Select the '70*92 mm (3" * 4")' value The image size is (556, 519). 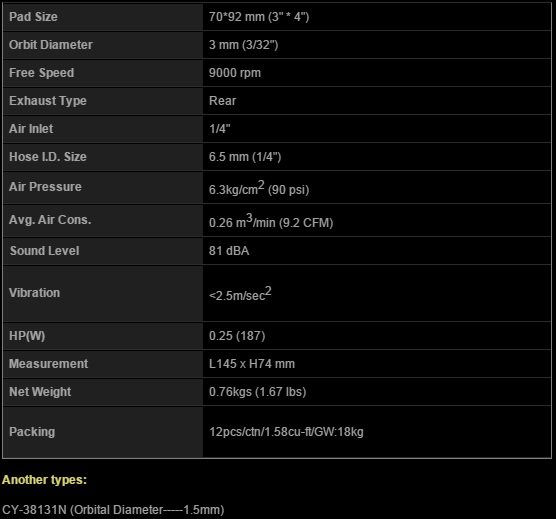(x=259, y=17)
